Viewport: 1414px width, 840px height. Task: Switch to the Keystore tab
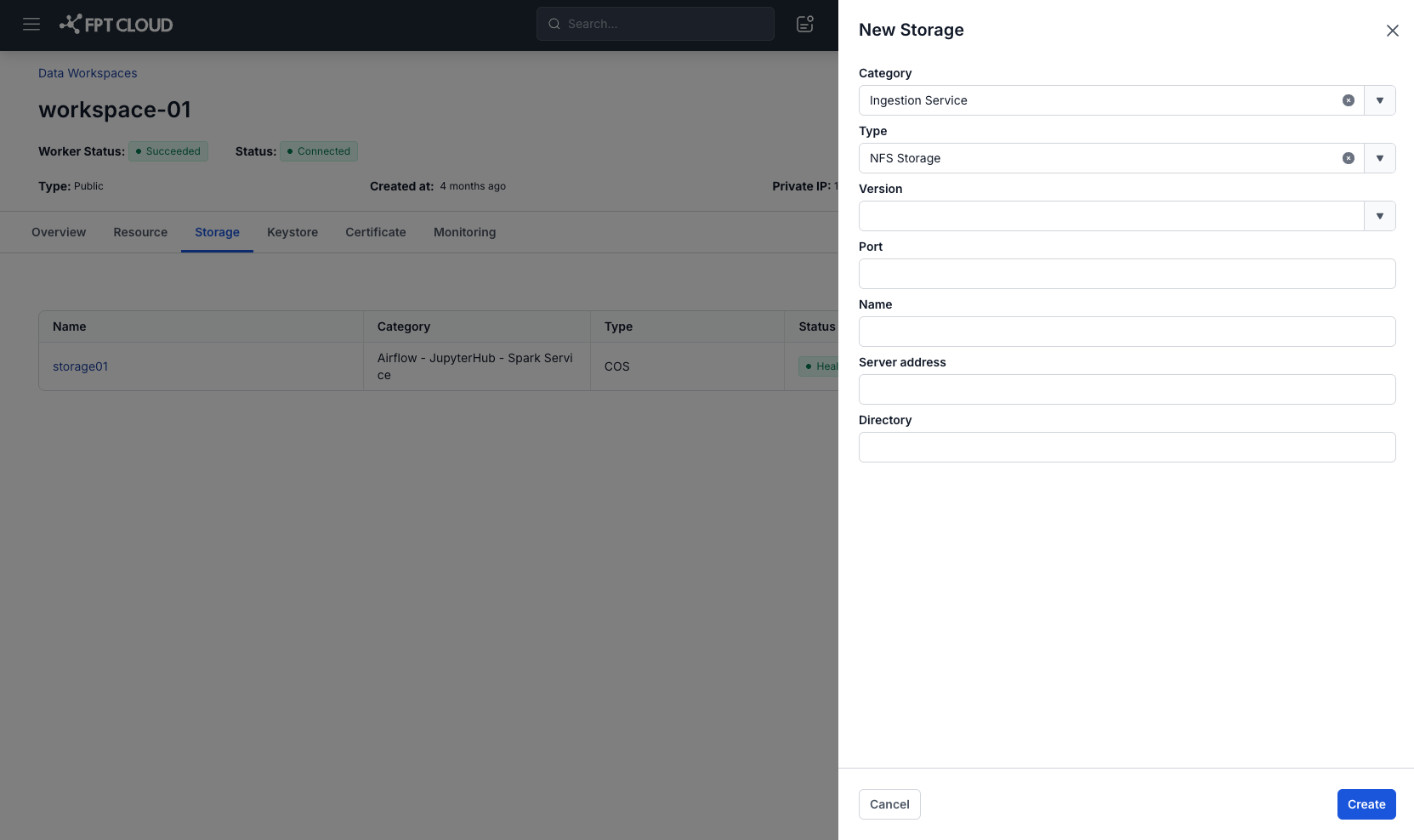pos(292,232)
